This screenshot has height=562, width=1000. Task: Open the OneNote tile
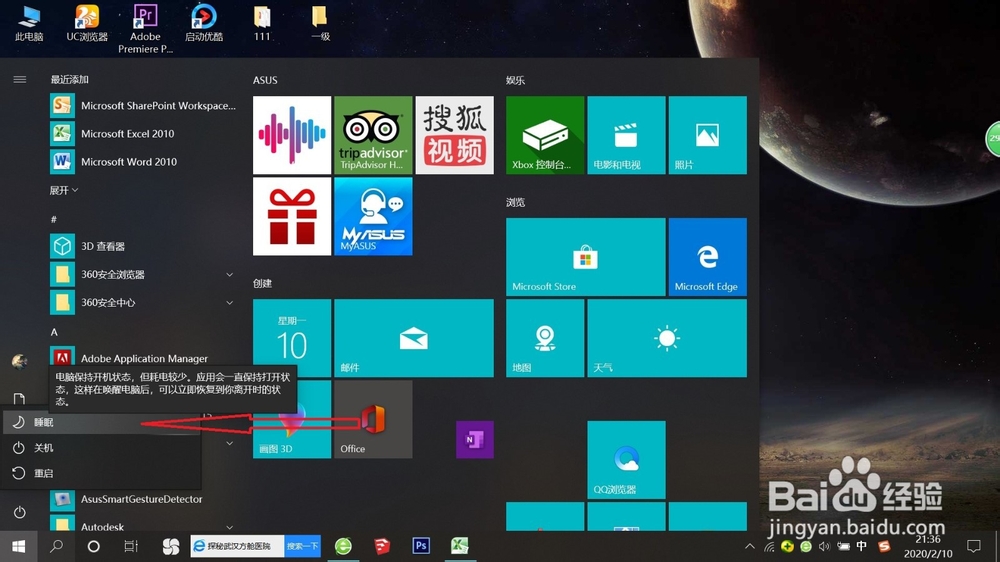tap(474, 440)
